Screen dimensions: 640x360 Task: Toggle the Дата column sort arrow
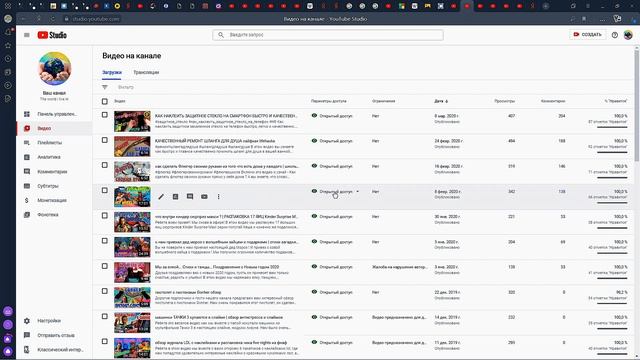(x=447, y=101)
